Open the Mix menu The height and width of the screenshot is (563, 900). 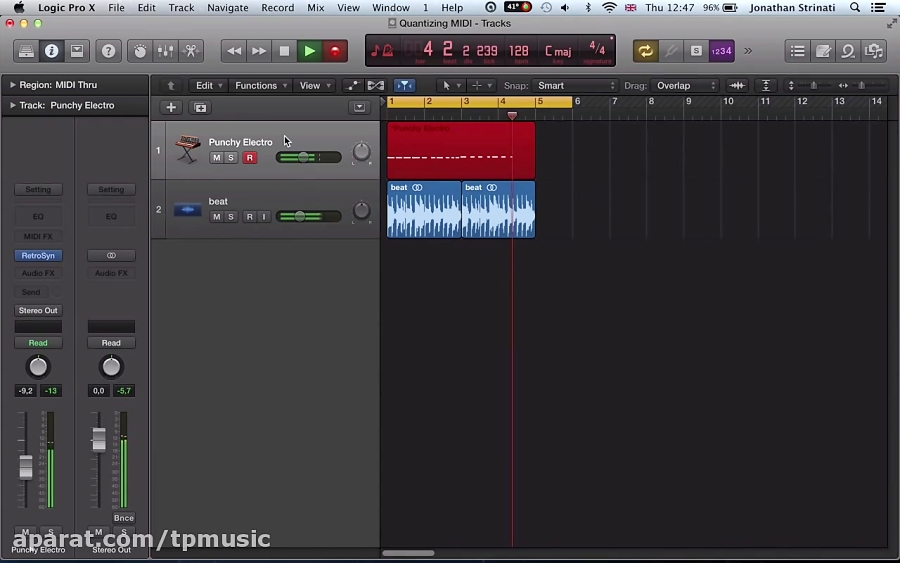click(x=316, y=7)
